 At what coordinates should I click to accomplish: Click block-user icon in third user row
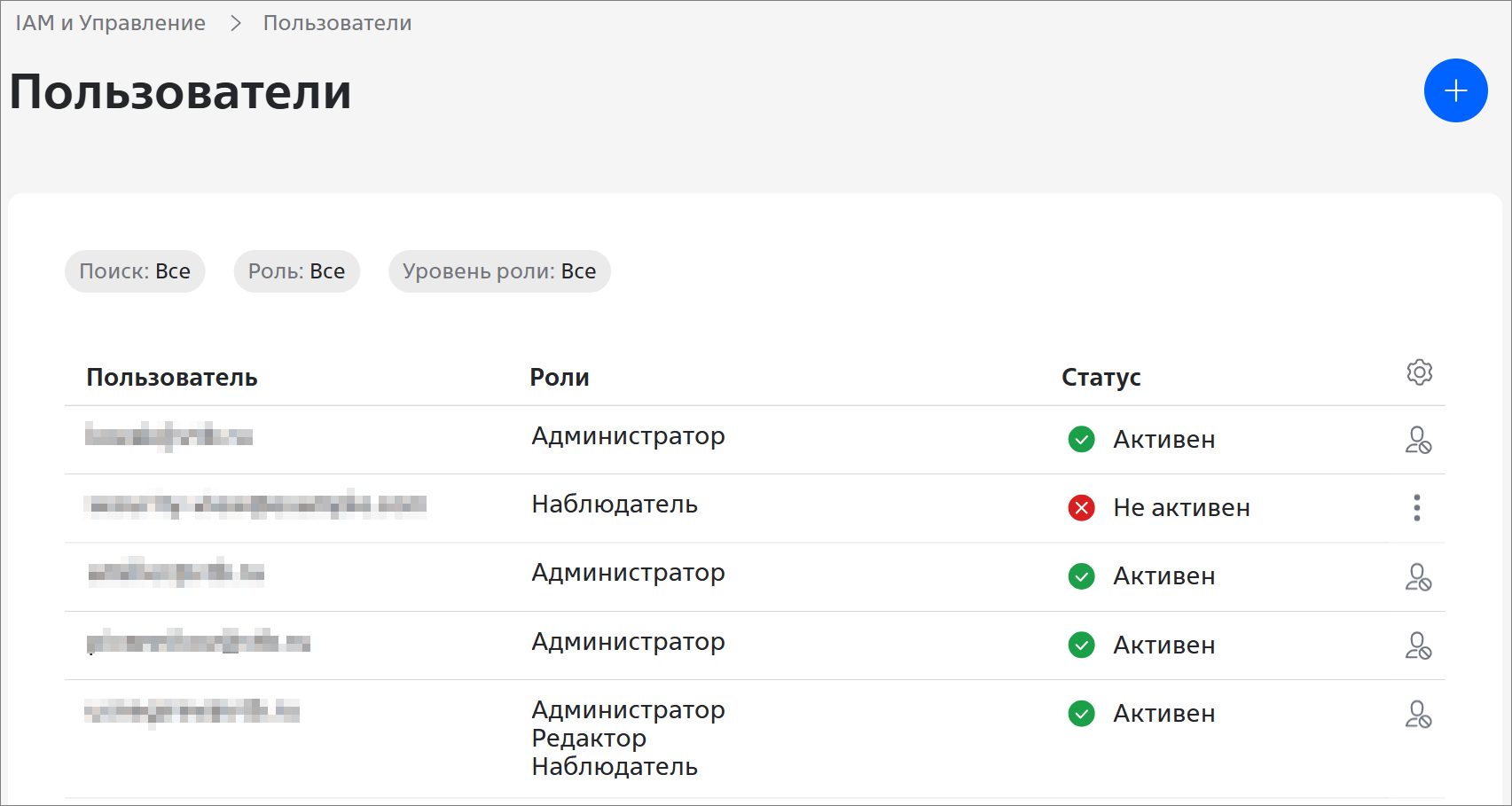(1418, 576)
